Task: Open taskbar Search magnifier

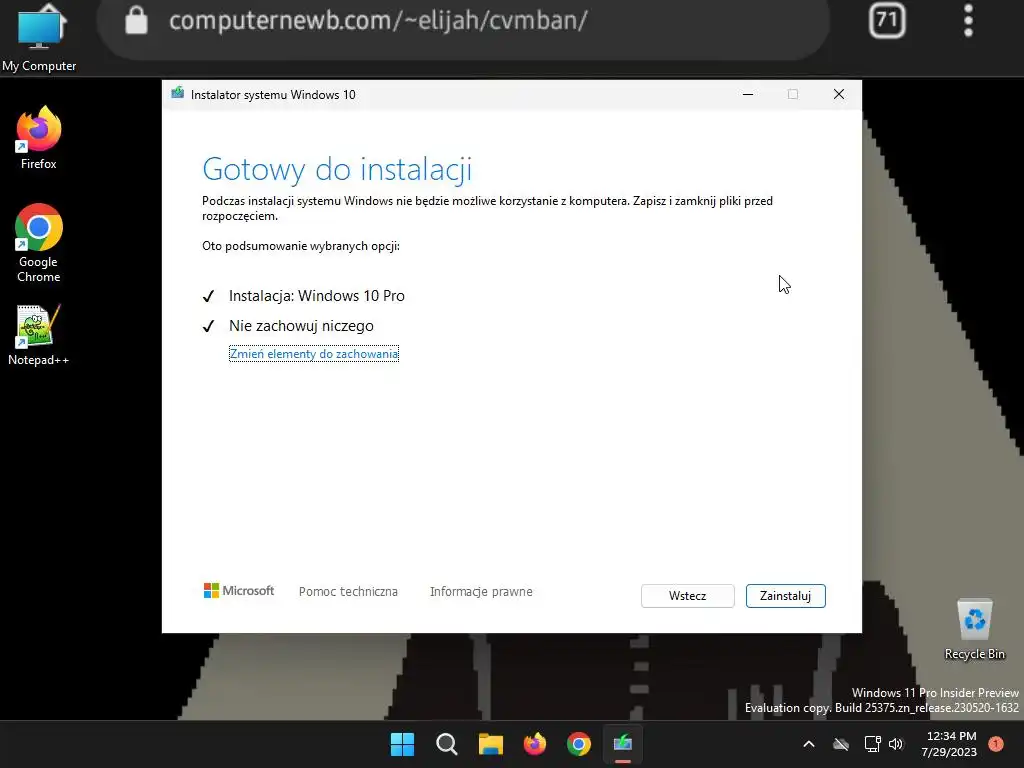Action: pyautogui.click(x=447, y=744)
